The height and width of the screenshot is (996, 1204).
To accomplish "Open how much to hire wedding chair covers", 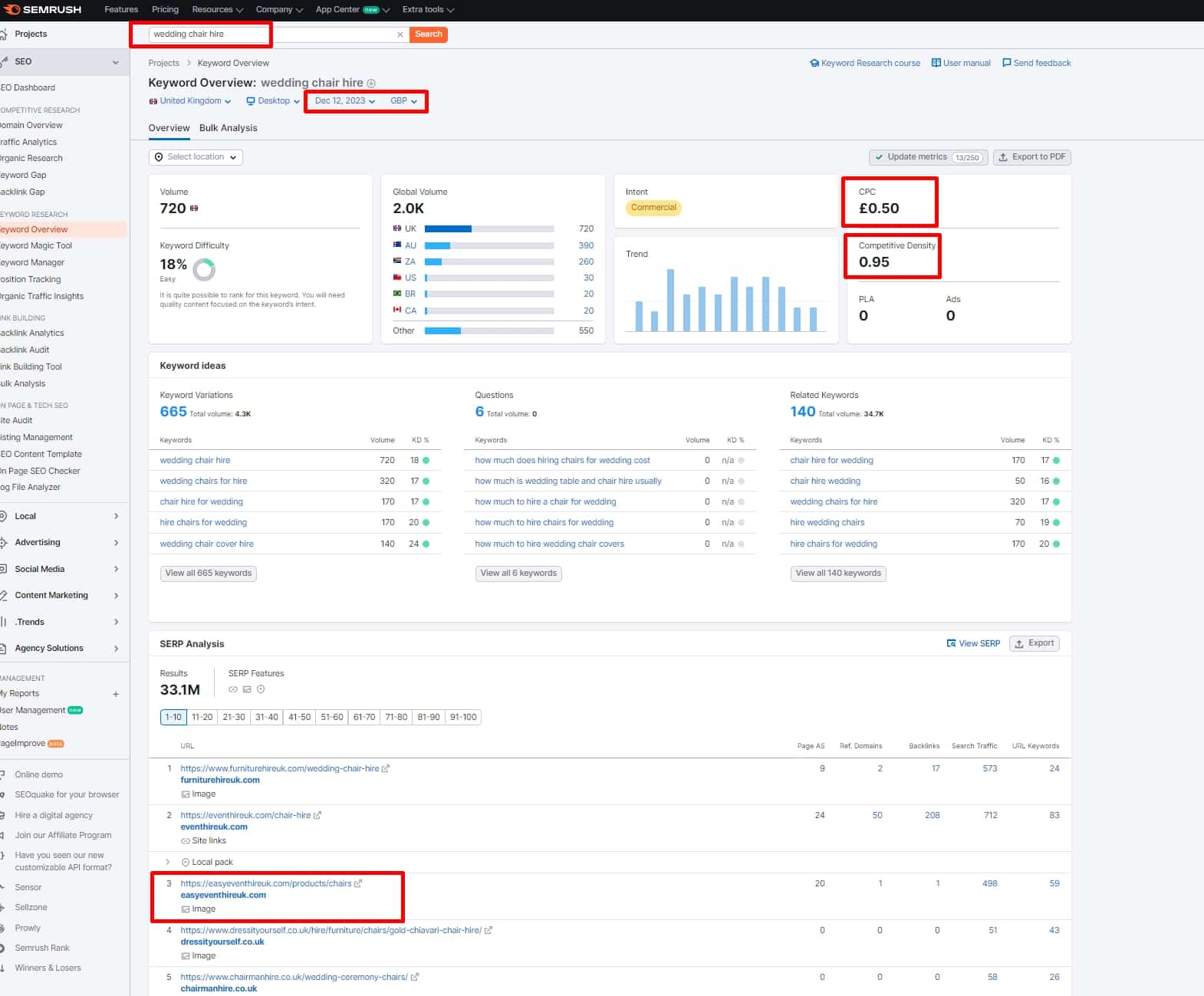I will (549, 544).
